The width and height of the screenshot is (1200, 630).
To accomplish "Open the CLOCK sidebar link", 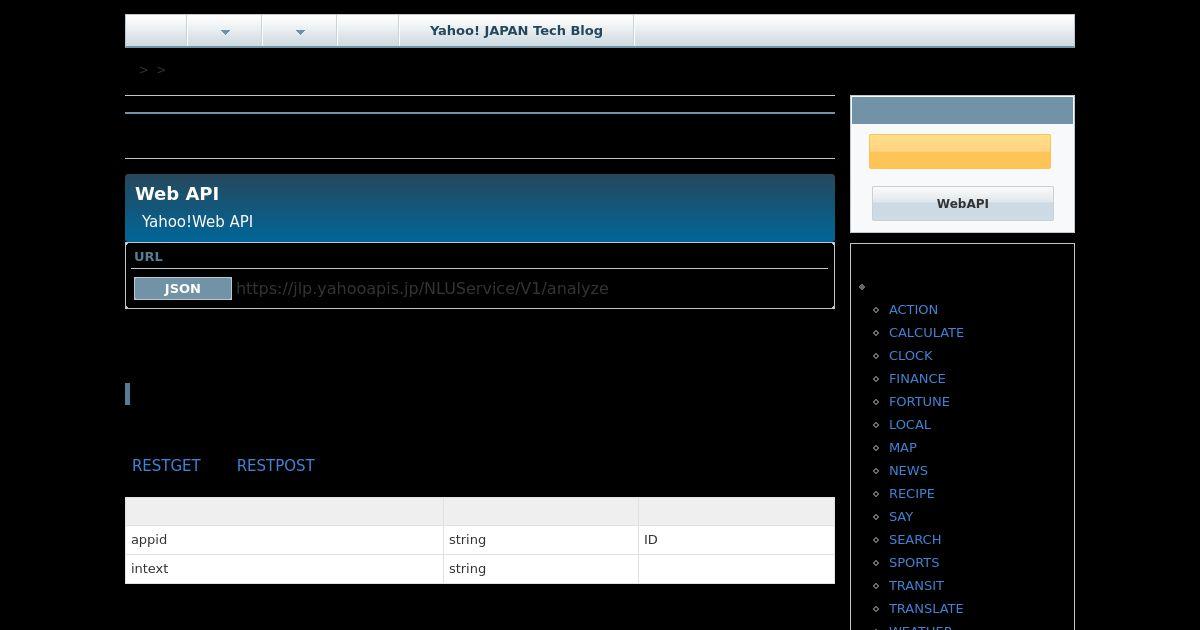I will click(x=910, y=355).
